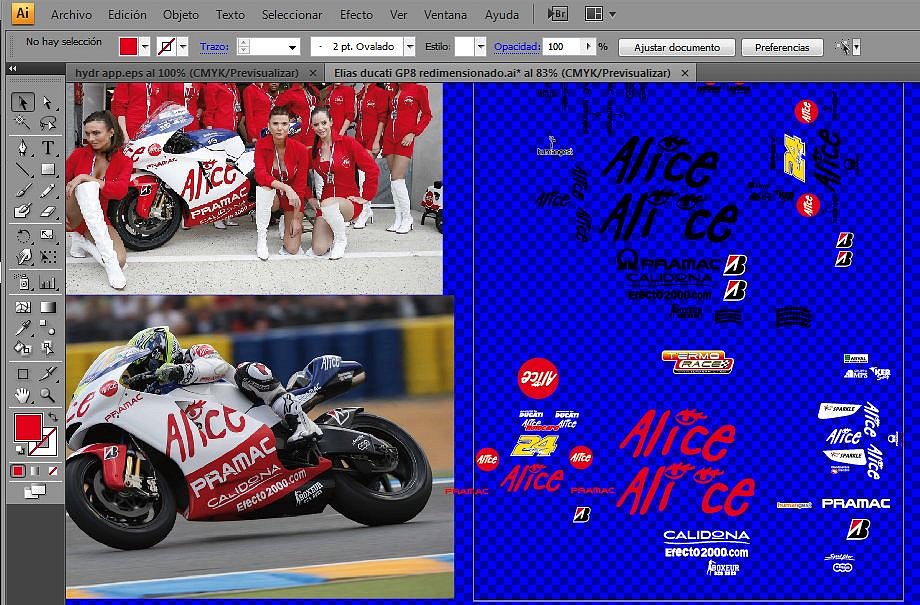The width and height of the screenshot is (920, 605).
Task: Select the Scale tool
Action: point(48,236)
